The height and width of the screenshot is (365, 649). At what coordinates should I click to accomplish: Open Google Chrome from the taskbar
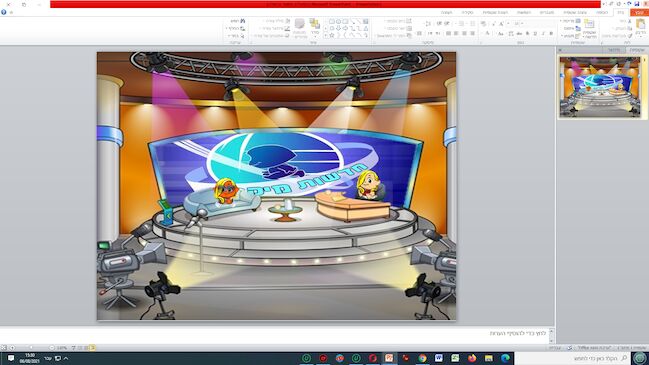pyautogui.click(x=422, y=358)
